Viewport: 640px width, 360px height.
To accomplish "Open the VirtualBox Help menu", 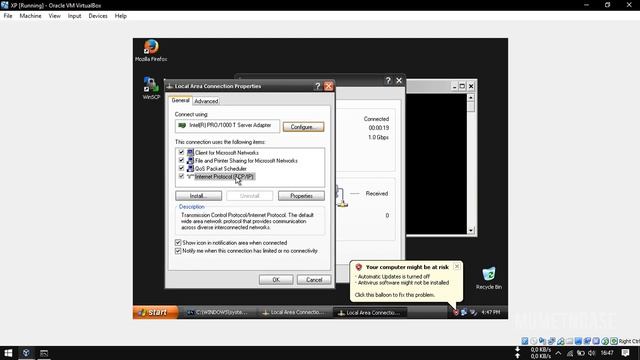I will click(120, 16).
